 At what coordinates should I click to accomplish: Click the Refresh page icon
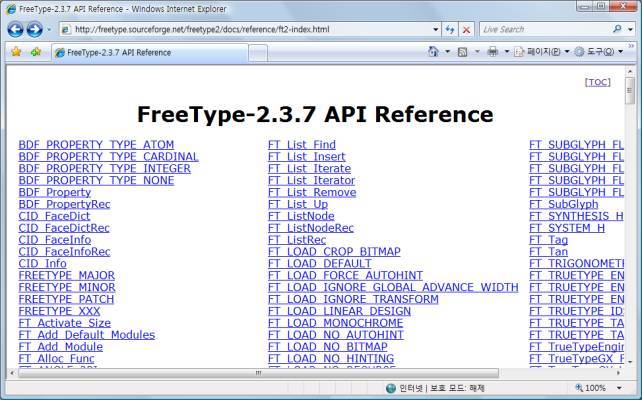pos(450,29)
